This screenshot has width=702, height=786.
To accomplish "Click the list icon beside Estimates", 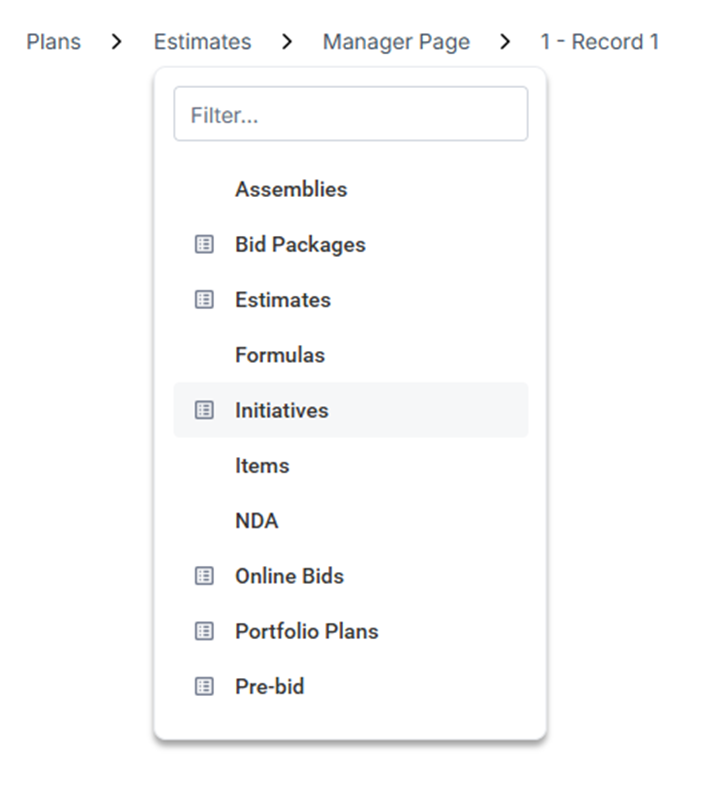I will pos(204,300).
